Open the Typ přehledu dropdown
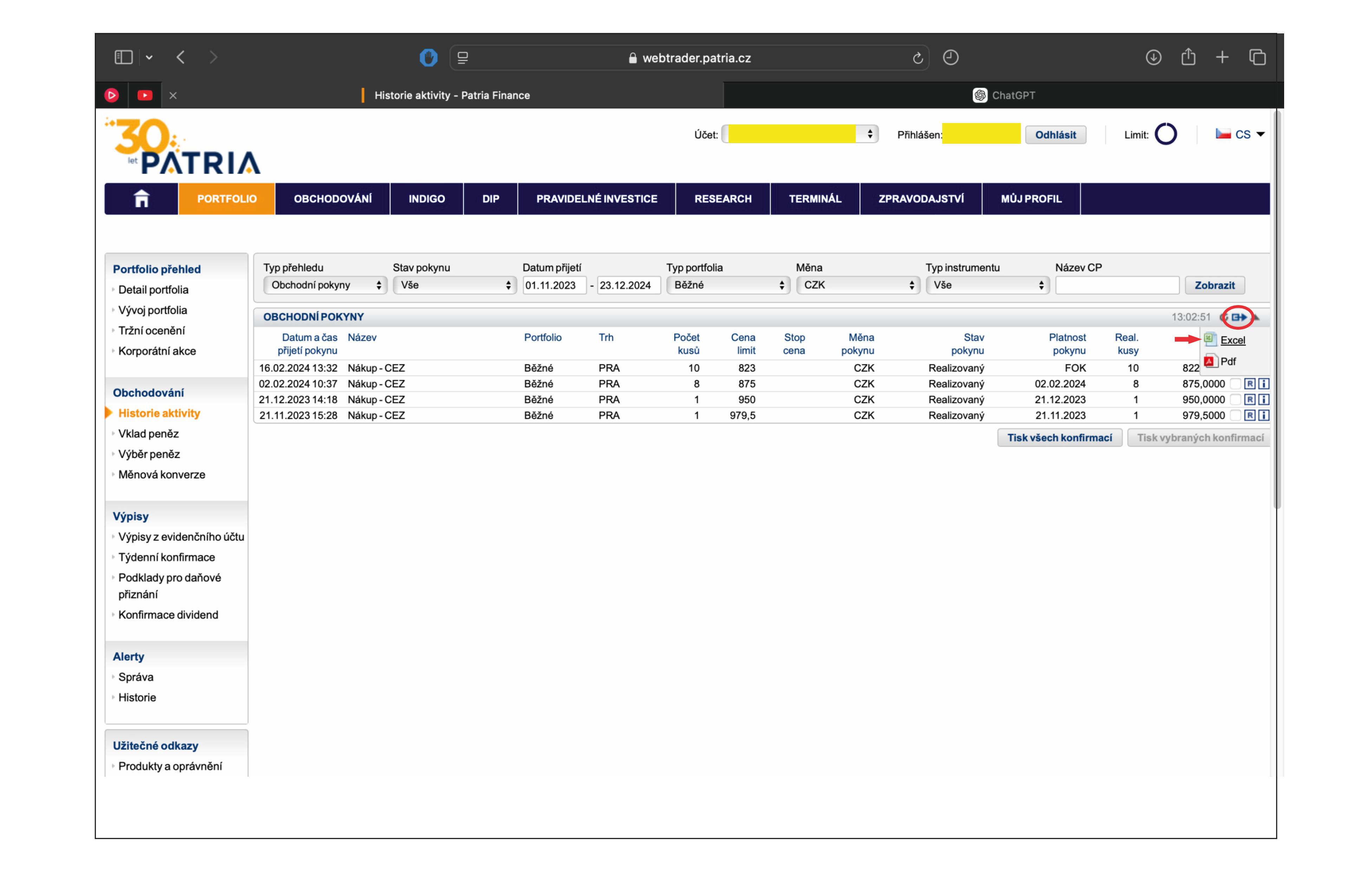 click(x=325, y=285)
